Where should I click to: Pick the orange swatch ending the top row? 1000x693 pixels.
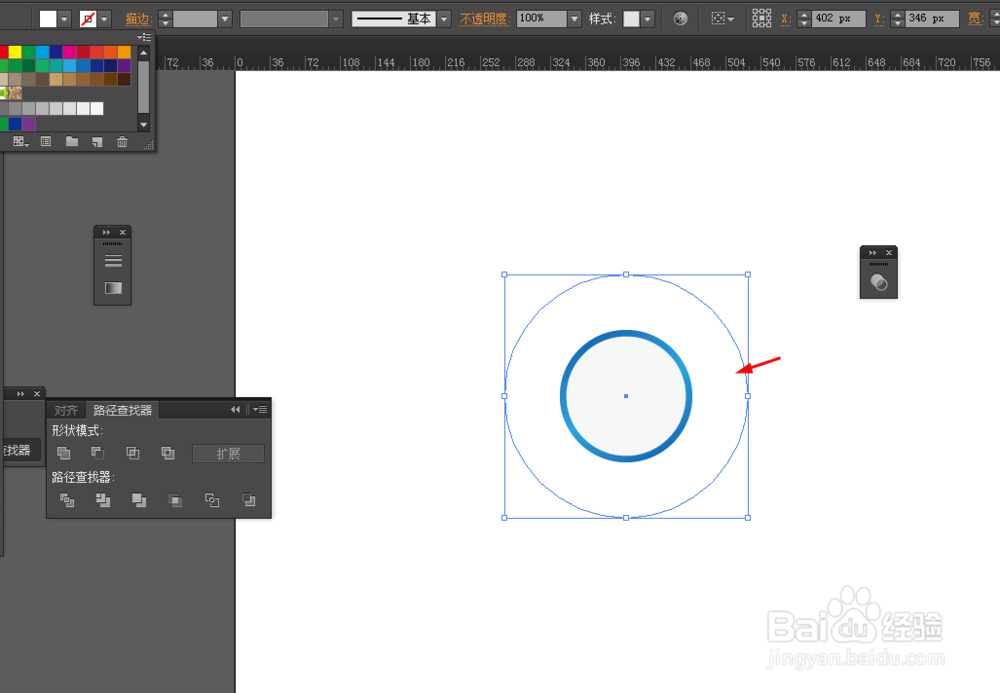click(124, 52)
